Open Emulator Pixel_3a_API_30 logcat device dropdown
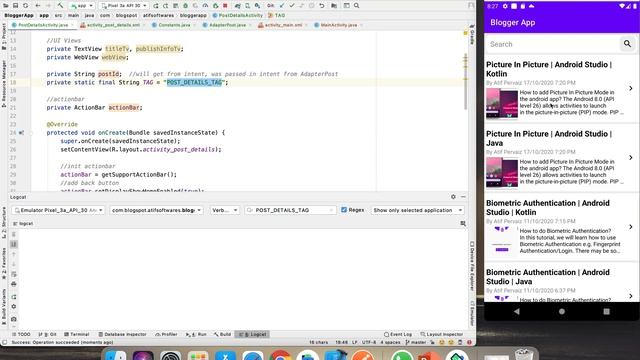The width and height of the screenshot is (640, 360). [58, 210]
